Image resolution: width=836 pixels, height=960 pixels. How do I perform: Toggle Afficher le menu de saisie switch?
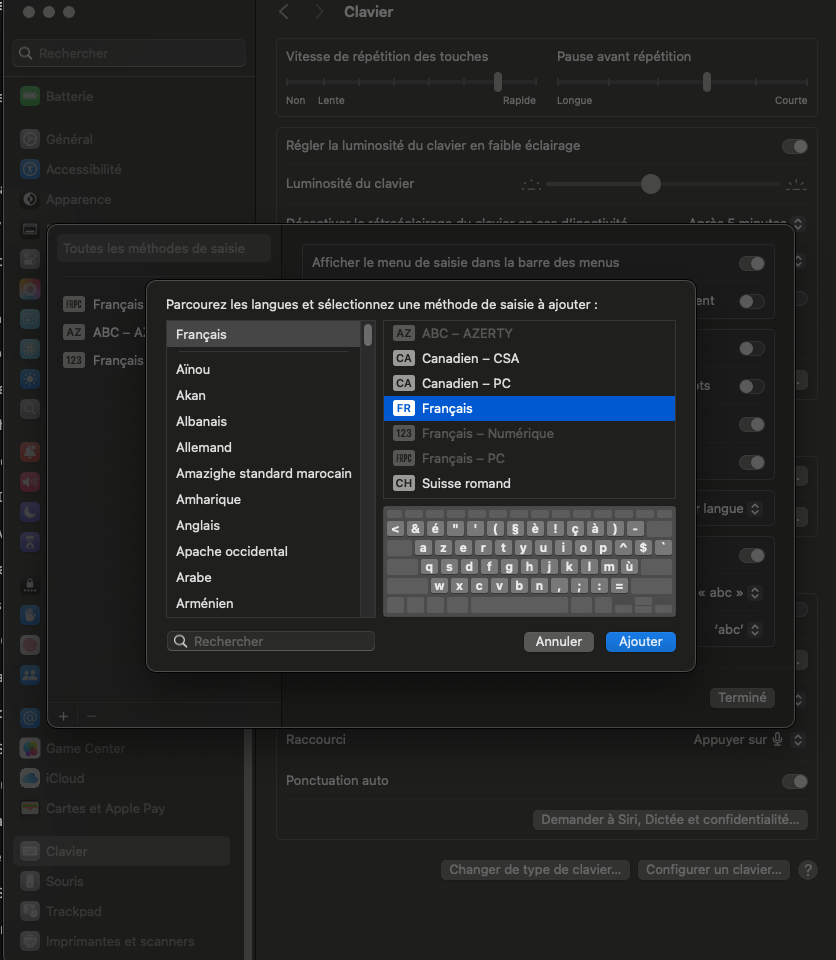(751, 263)
